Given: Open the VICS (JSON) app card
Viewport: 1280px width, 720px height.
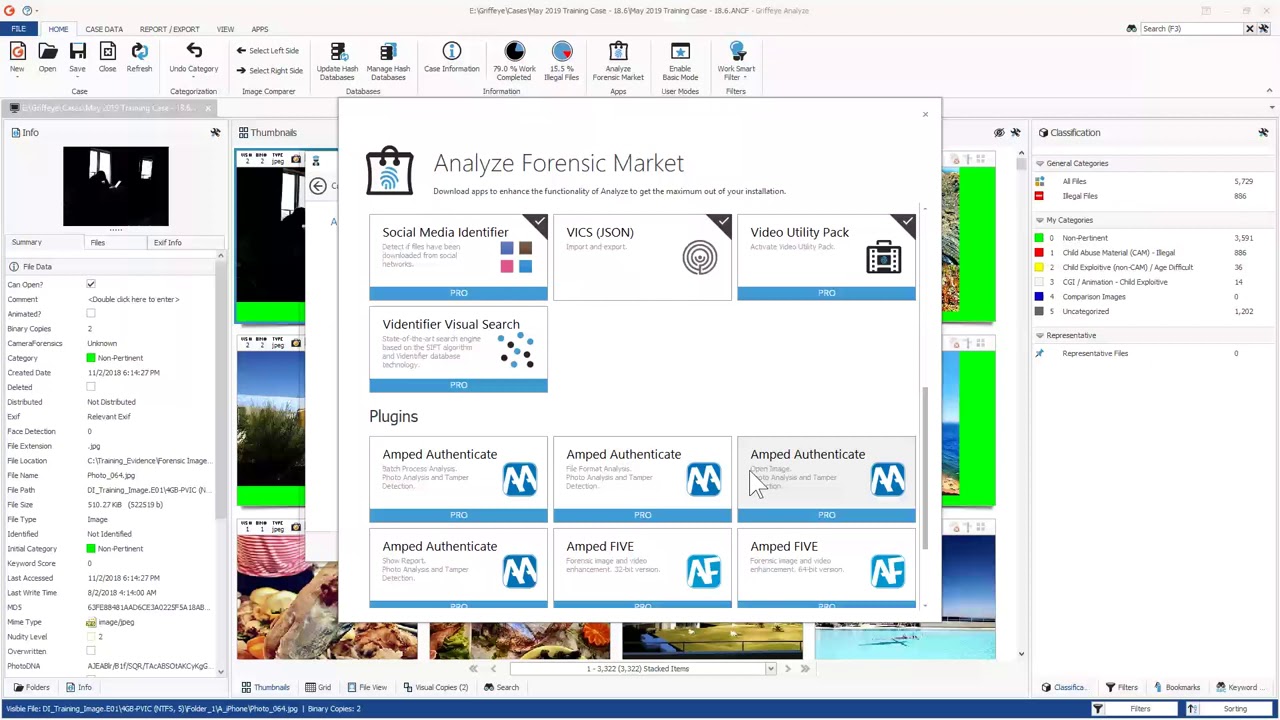Looking at the screenshot, I should 642,257.
